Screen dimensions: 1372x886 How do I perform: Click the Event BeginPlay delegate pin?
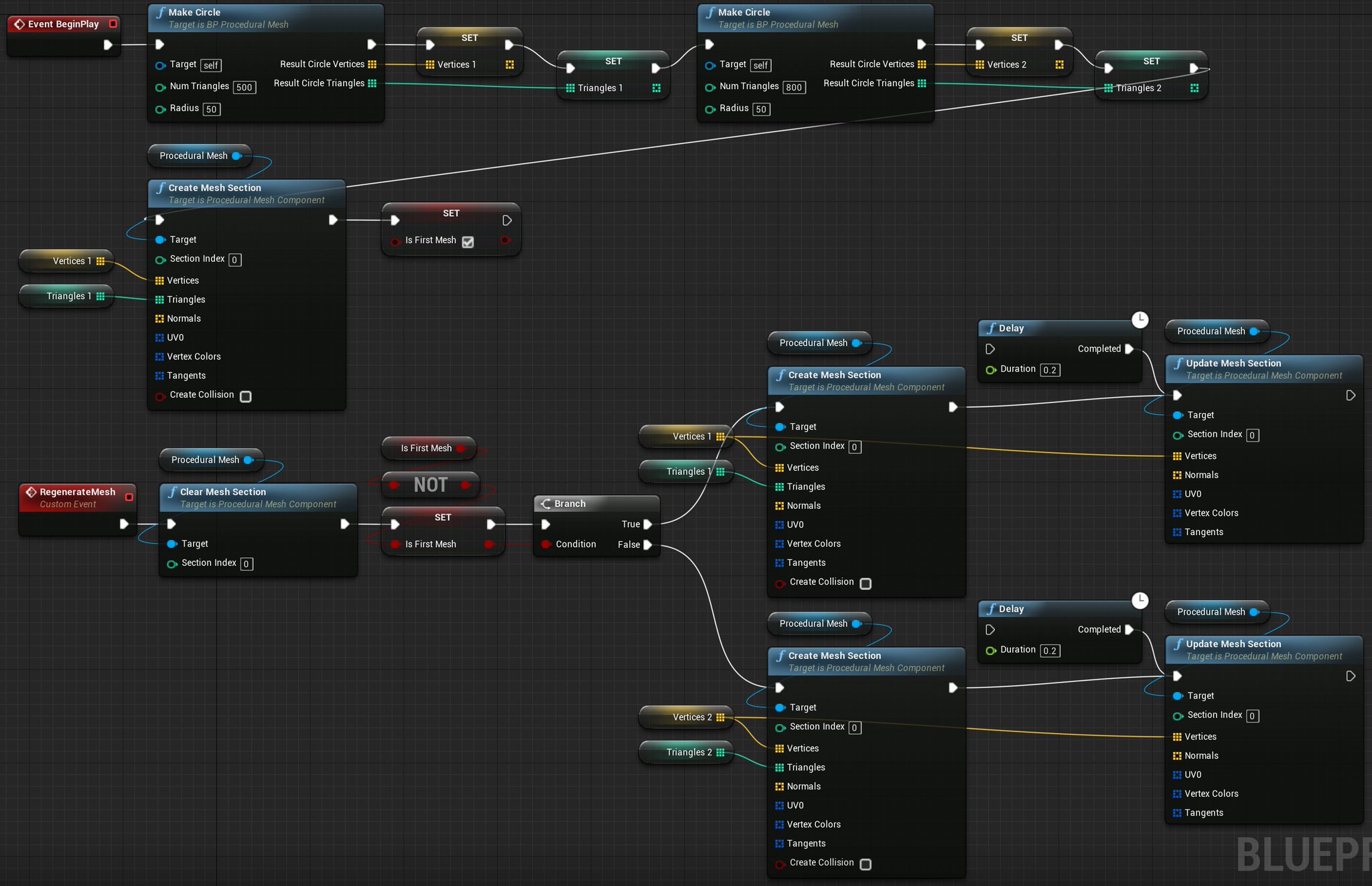113,24
